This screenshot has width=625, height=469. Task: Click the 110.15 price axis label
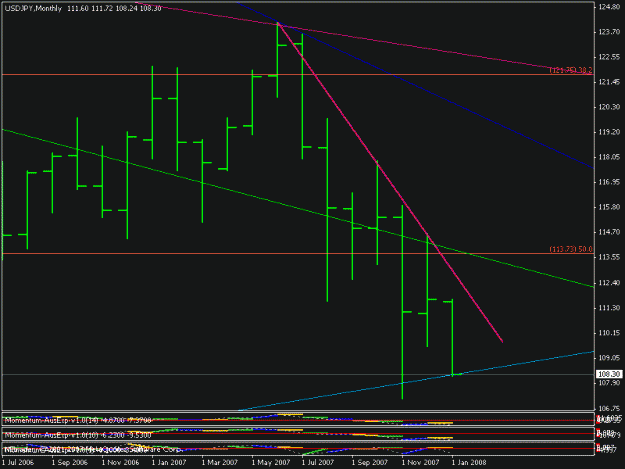[x=609, y=333]
